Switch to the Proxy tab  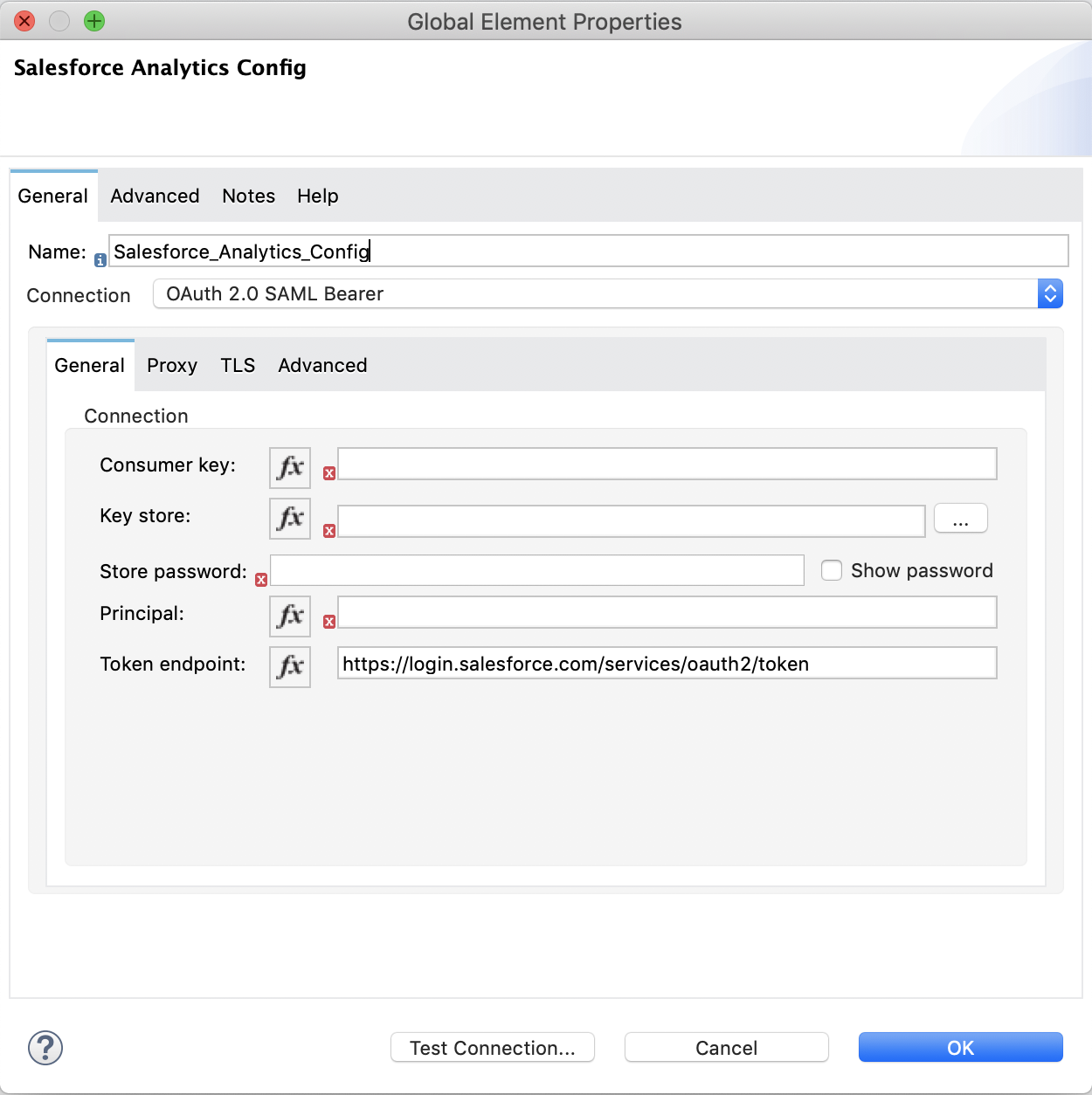coord(171,365)
